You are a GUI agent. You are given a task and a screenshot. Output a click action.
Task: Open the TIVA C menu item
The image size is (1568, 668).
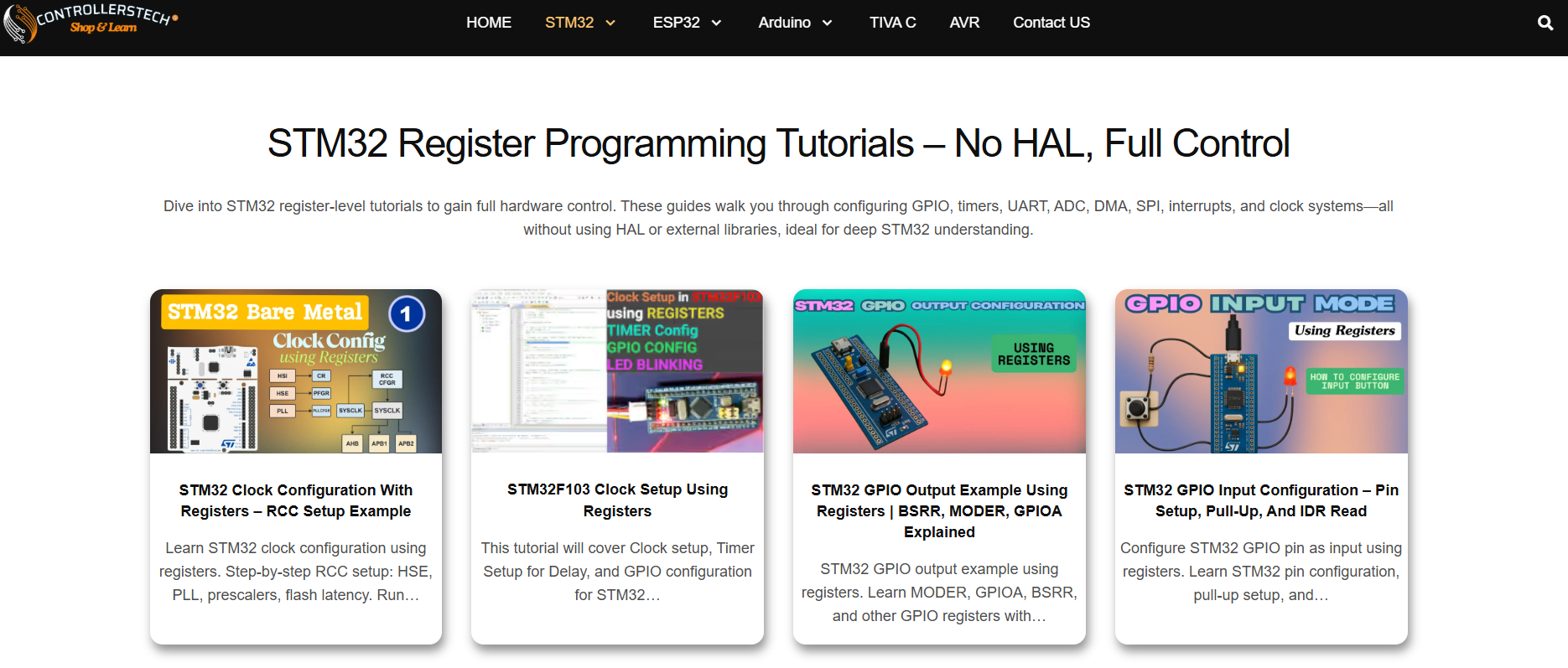[892, 23]
